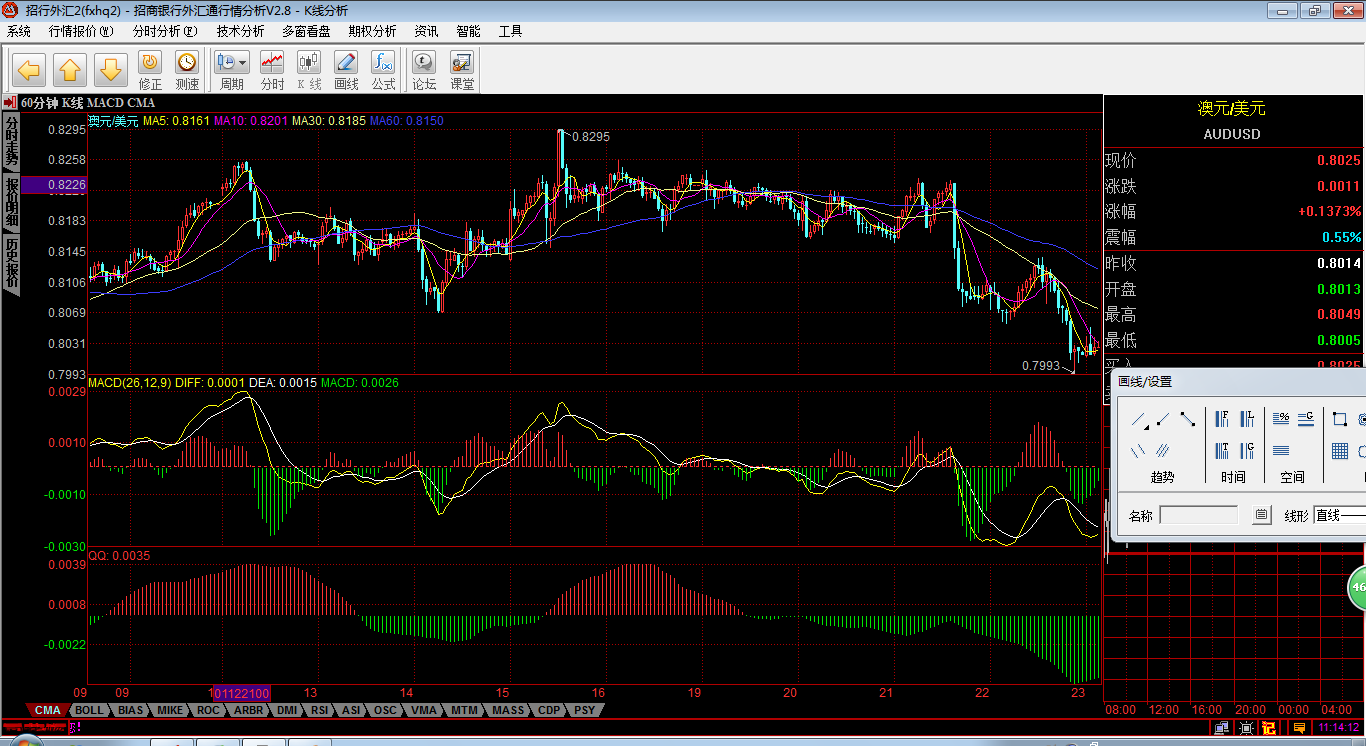Expand the trend line tool with arrow

coord(1139,420)
